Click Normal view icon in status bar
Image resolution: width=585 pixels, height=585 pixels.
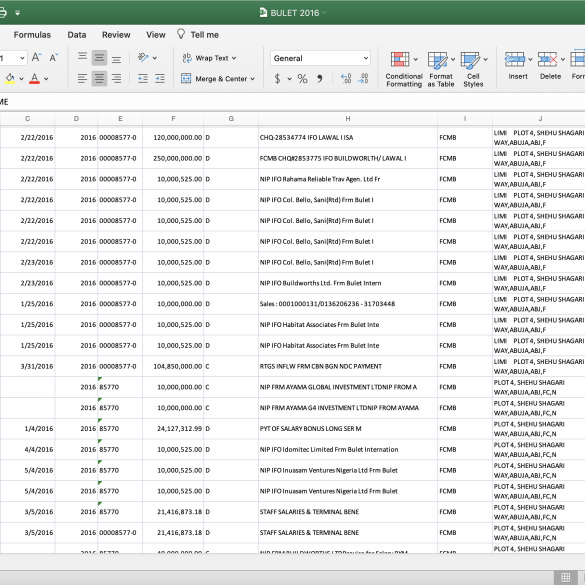(566, 577)
